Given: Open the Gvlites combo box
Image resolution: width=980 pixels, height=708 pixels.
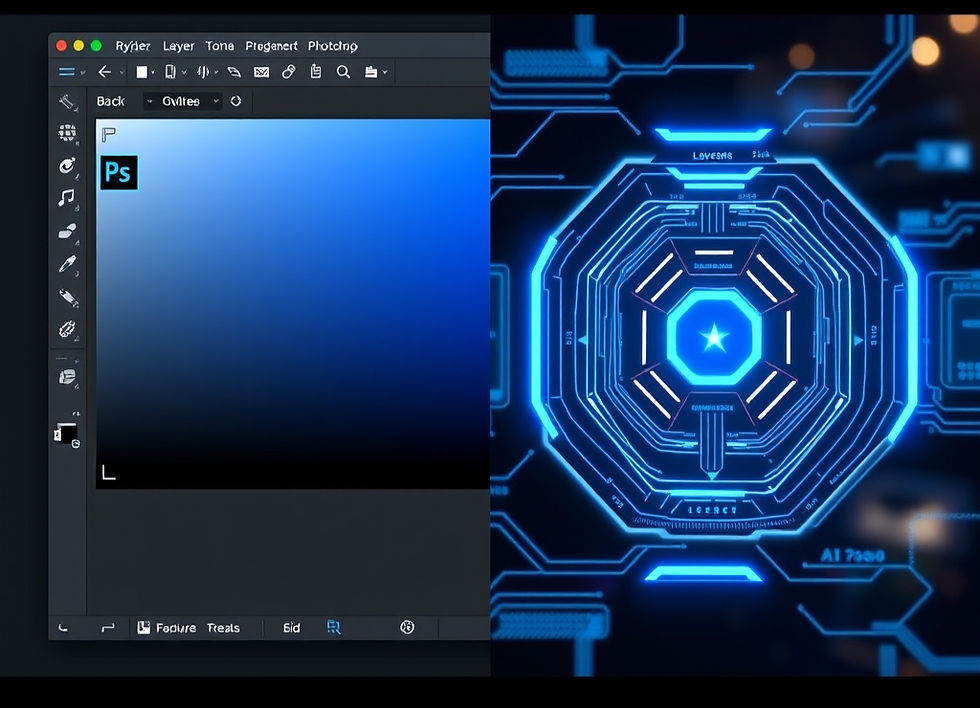Looking at the screenshot, I should click(x=182, y=101).
